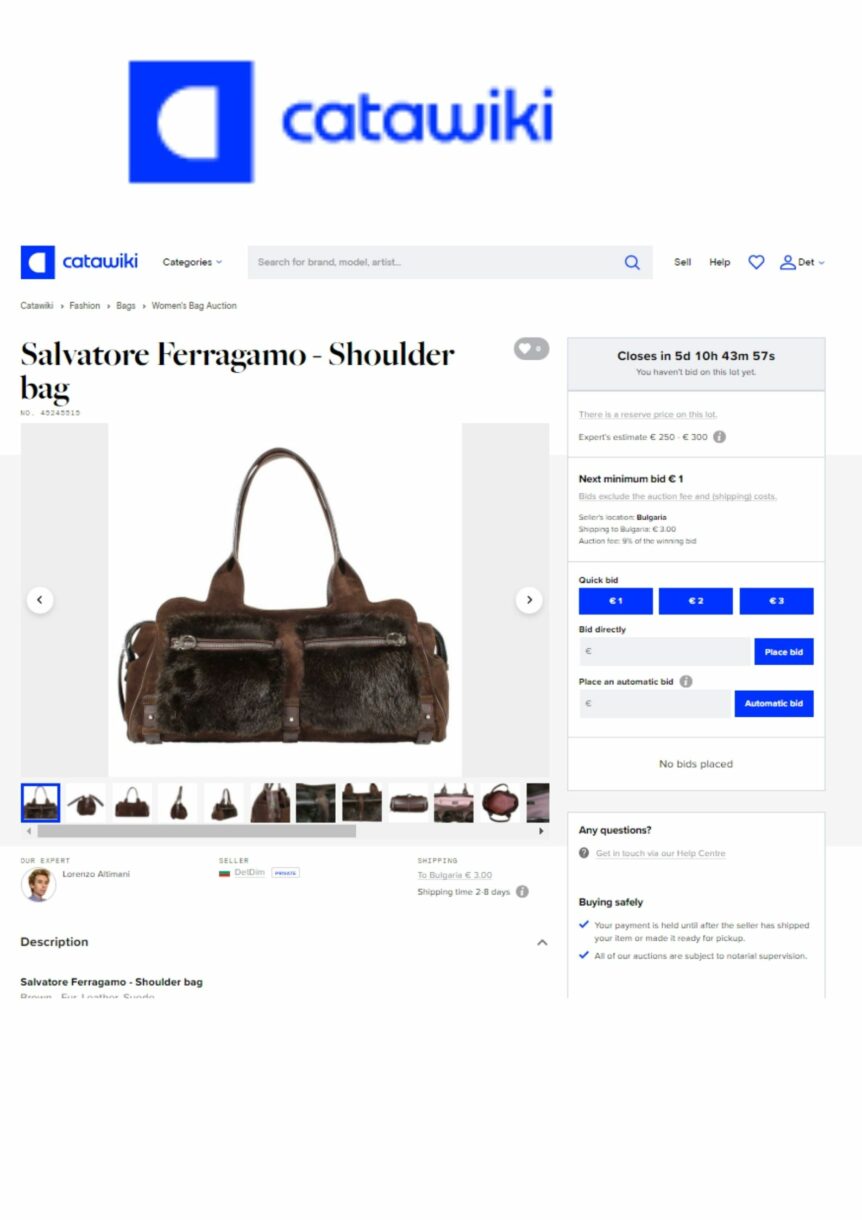
Task: Click info icon beside expert's estimate
Action: point(719,437)
